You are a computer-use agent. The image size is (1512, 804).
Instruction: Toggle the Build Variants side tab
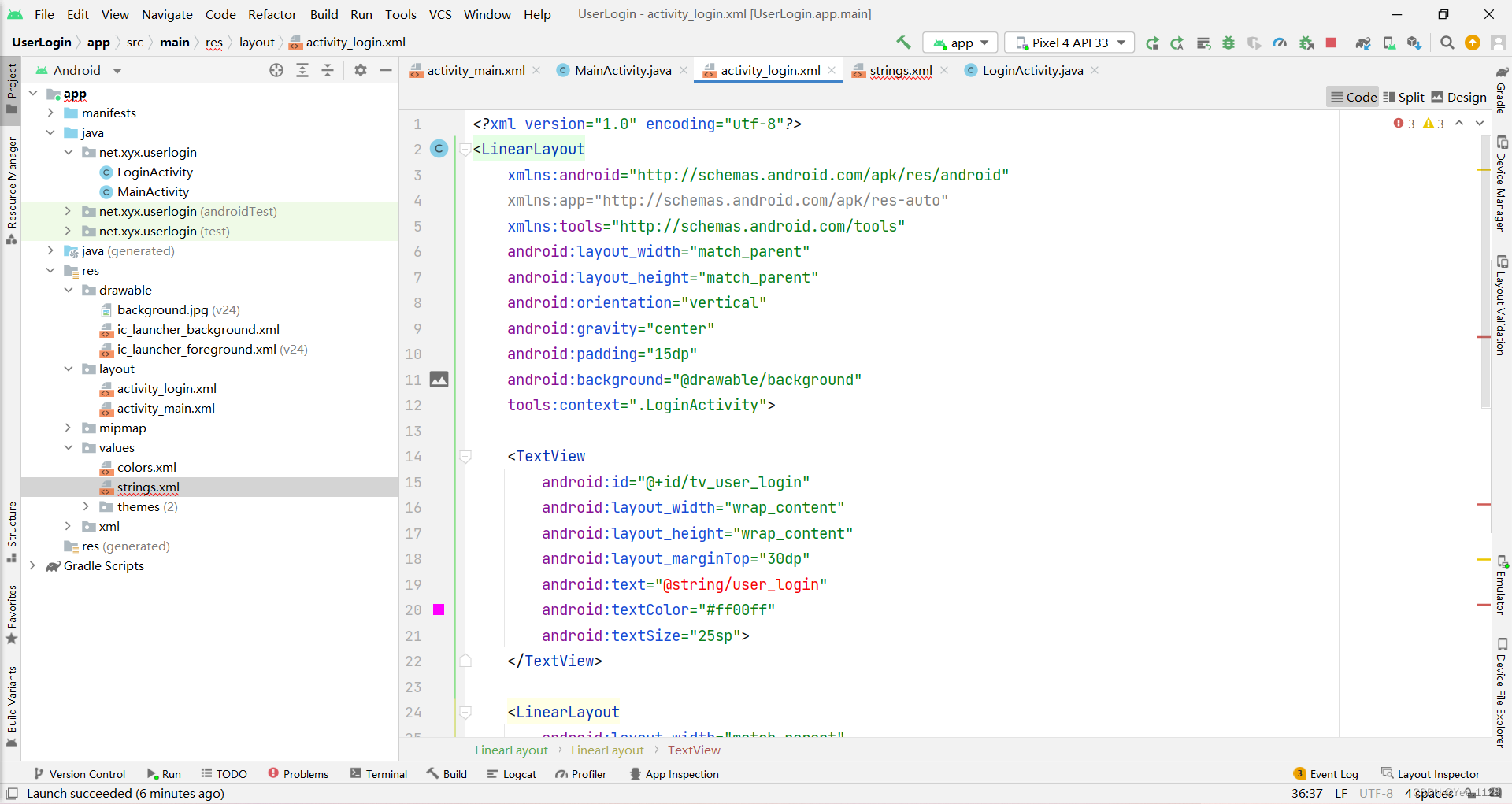point(11,706)
